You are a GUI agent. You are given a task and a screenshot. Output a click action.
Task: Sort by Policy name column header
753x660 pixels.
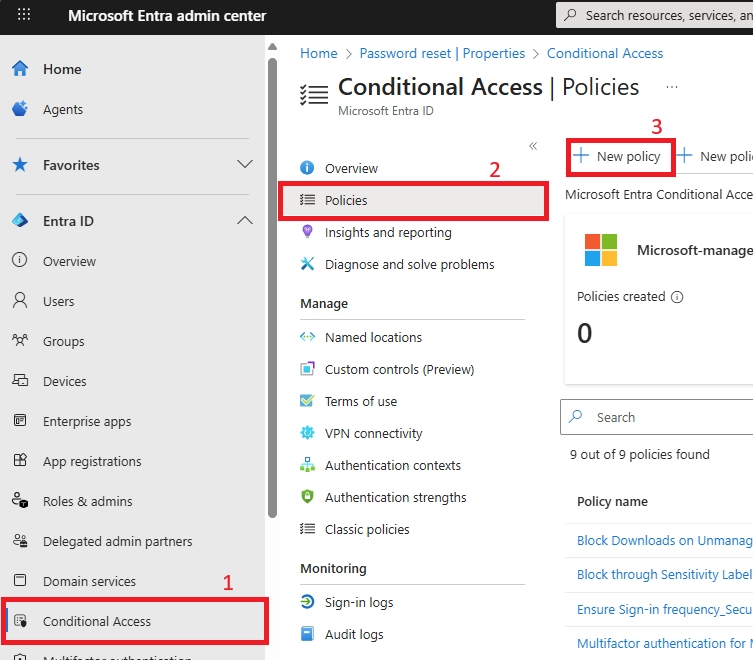tap(612, 501)
